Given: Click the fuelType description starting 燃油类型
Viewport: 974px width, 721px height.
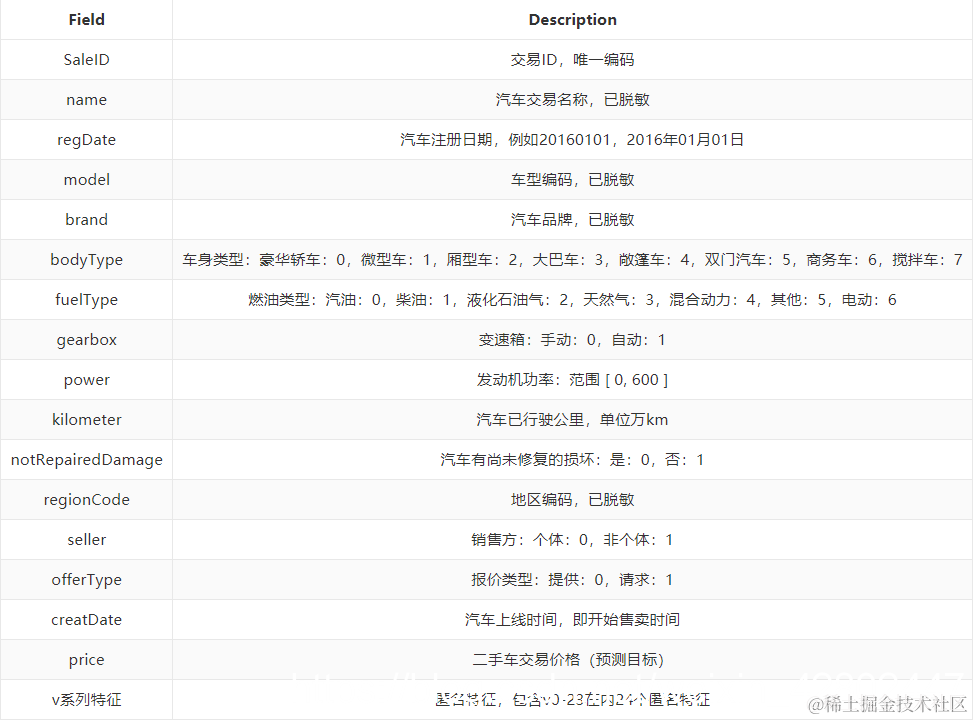Looking at the screenshot, I should (x=573, y=299).
